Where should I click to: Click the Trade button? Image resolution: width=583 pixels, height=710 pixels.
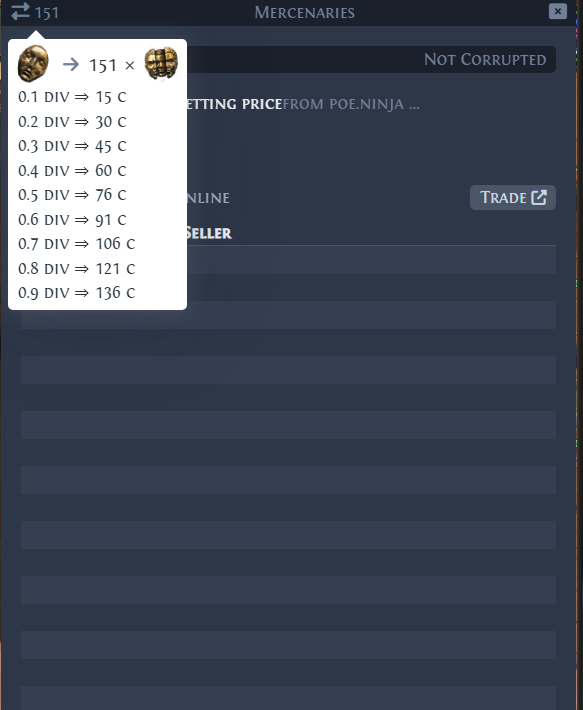[x=513, y=197]
